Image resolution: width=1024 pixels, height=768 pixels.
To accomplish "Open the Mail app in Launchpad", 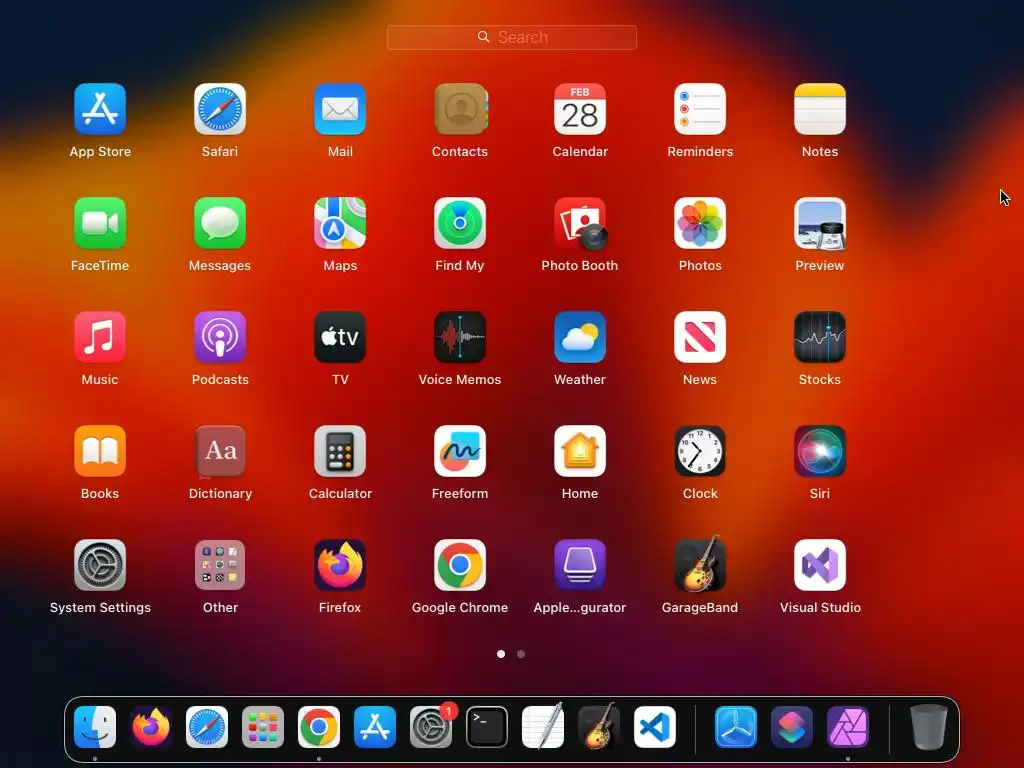I will (340, 109).
